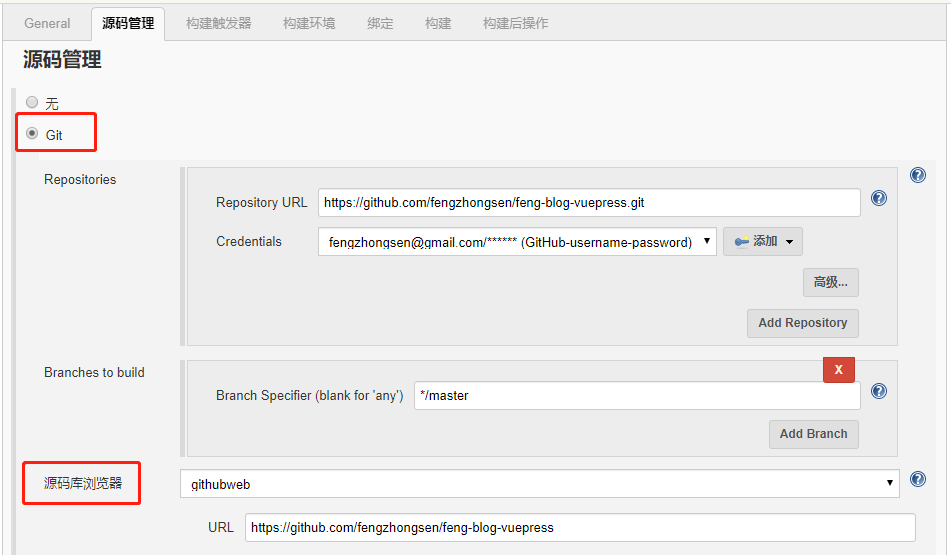Screen dimensions: 951x555
Task: Go to the 构建环境 tab
Action: coord(309,23)
